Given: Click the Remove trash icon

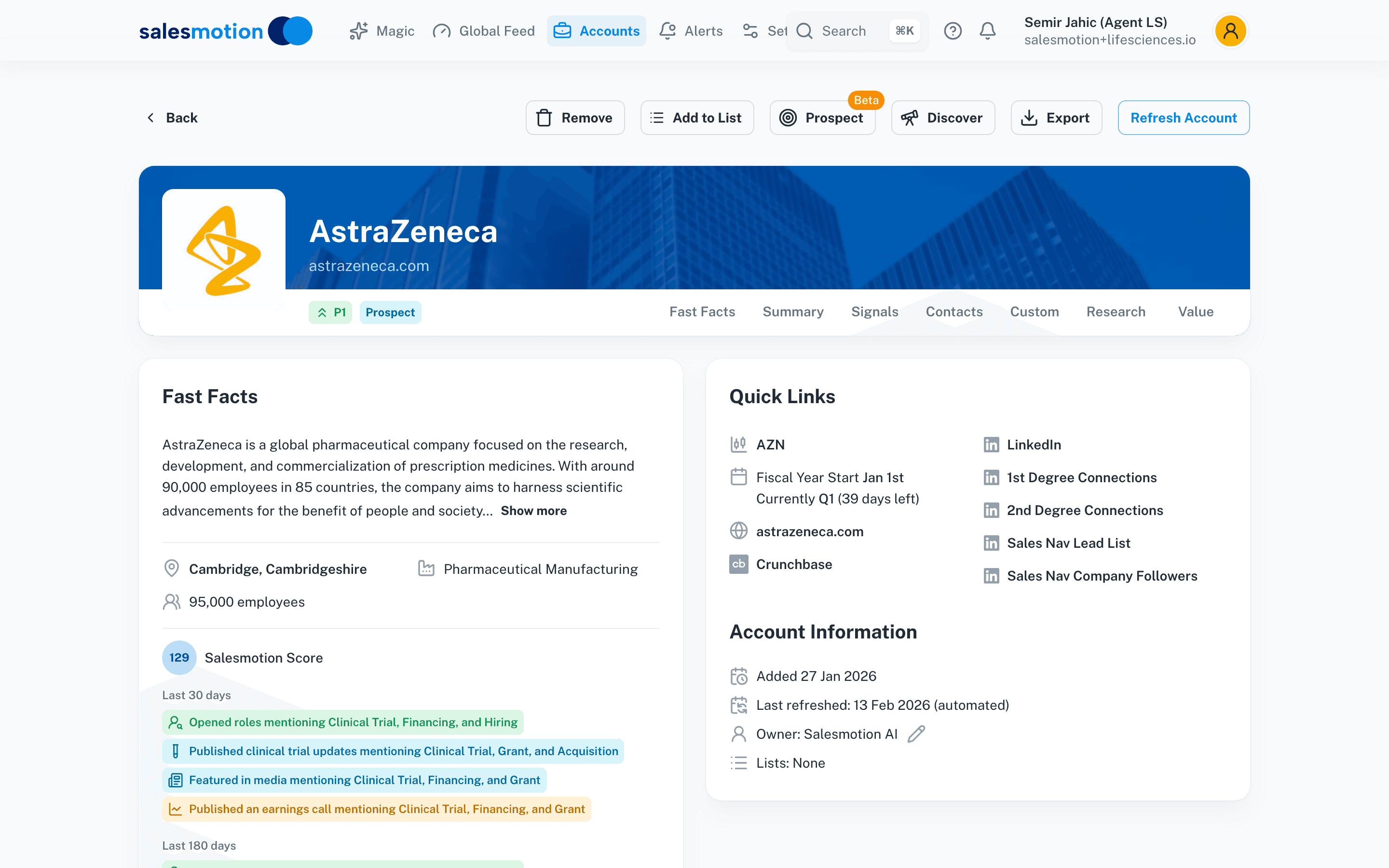Looking at the screenshot, I should click(545, 117).
